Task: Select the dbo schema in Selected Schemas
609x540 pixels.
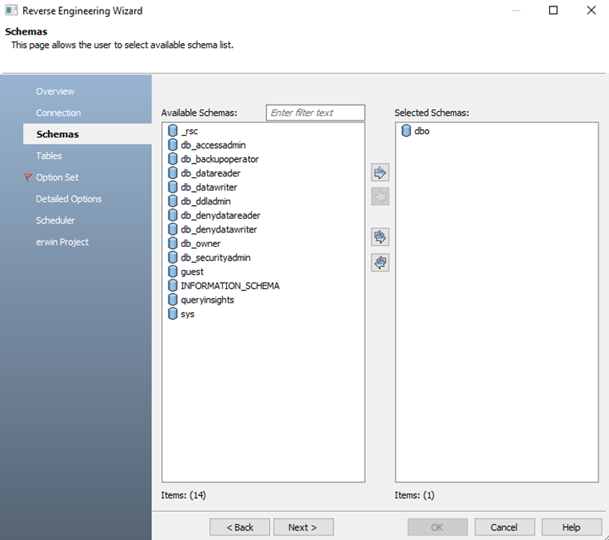Action: coord(422,131)
